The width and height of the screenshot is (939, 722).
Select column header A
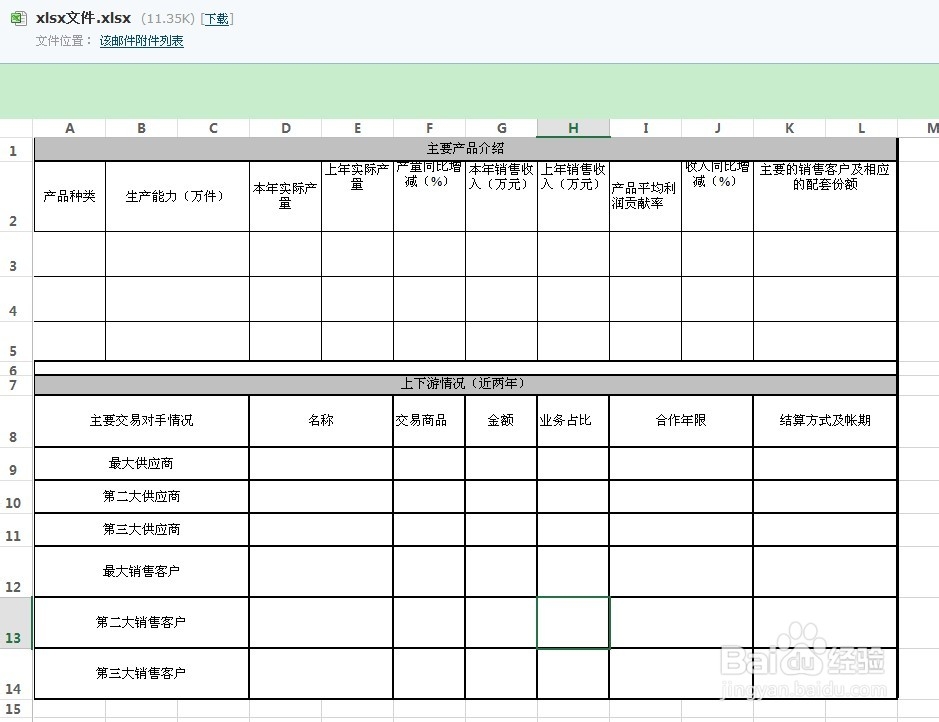pyautogui.click(x=69, y=128)
